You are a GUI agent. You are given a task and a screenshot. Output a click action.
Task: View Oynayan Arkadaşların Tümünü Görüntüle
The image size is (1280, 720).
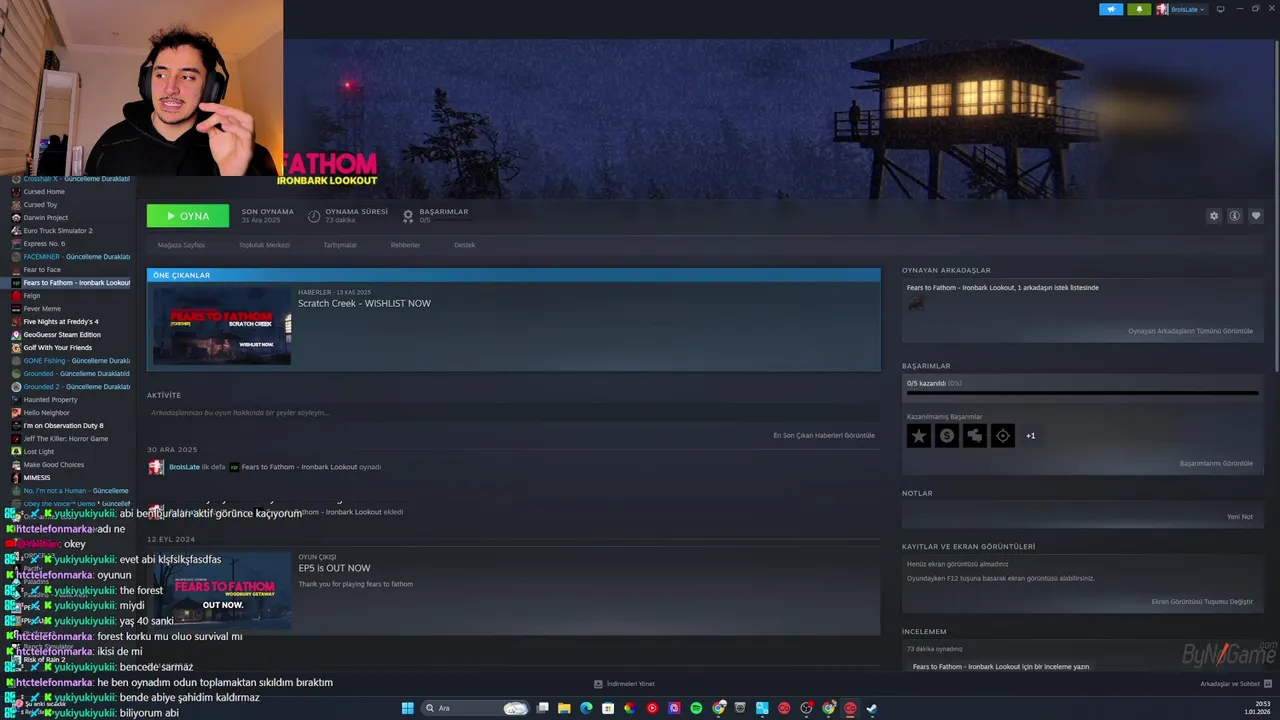click(x=1190, y=331)
